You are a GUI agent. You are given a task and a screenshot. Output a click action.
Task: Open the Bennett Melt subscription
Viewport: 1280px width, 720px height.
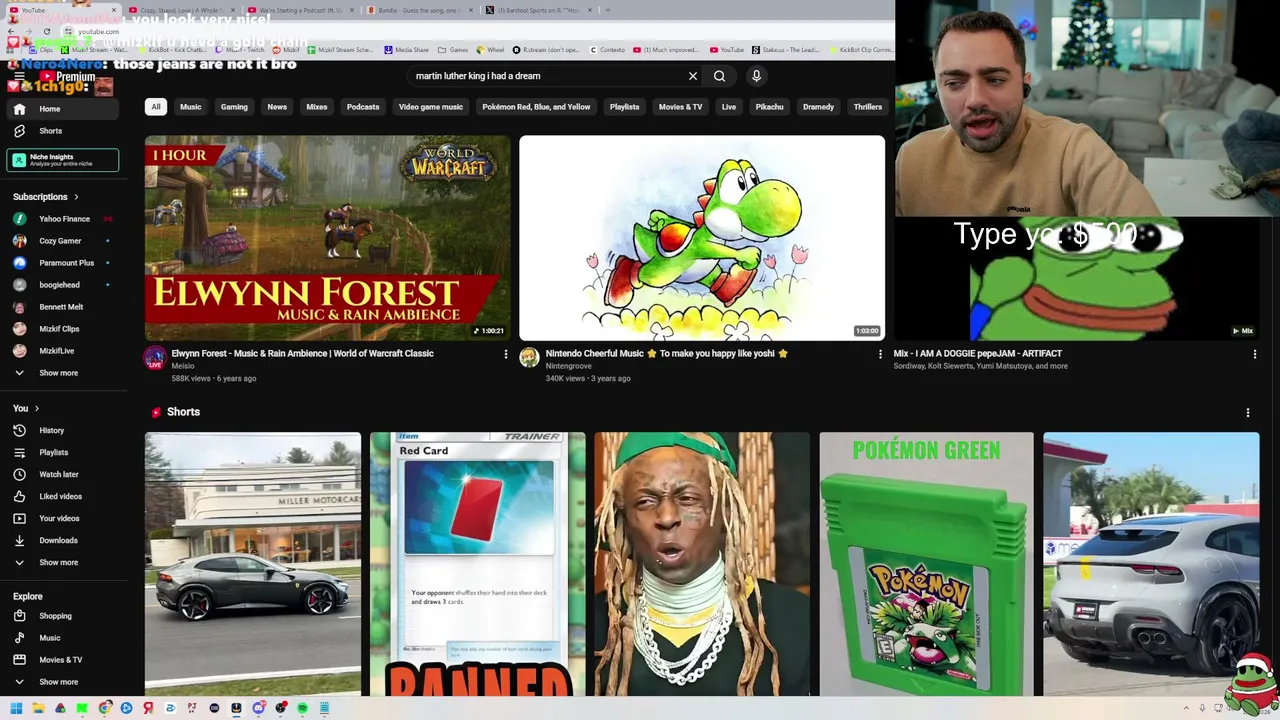62,307
